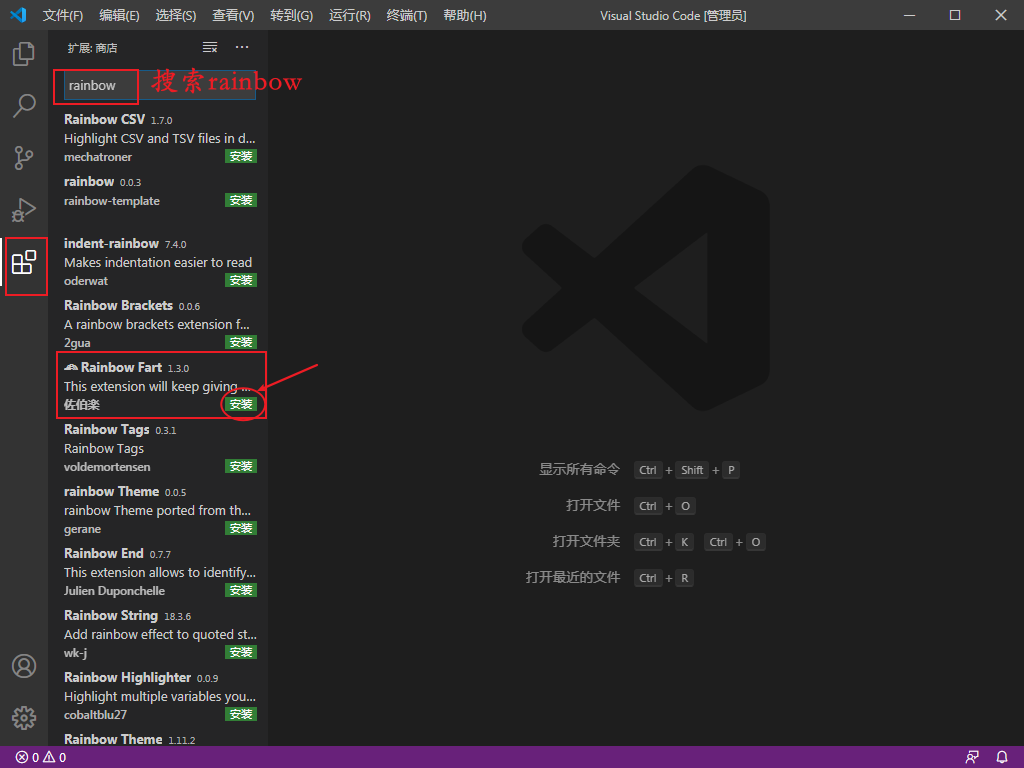Click the Julien Duponchelle publisher name
The width and height of the screenshot is (1024, 768).
(x=114, y=591)
